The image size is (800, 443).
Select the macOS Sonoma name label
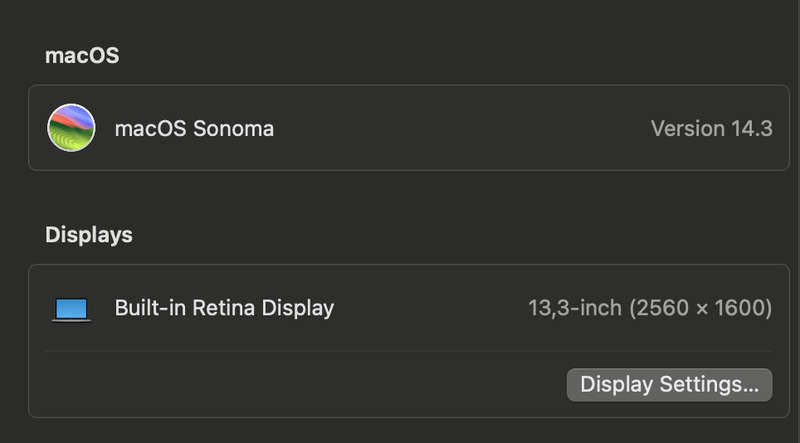coord(194,129)
